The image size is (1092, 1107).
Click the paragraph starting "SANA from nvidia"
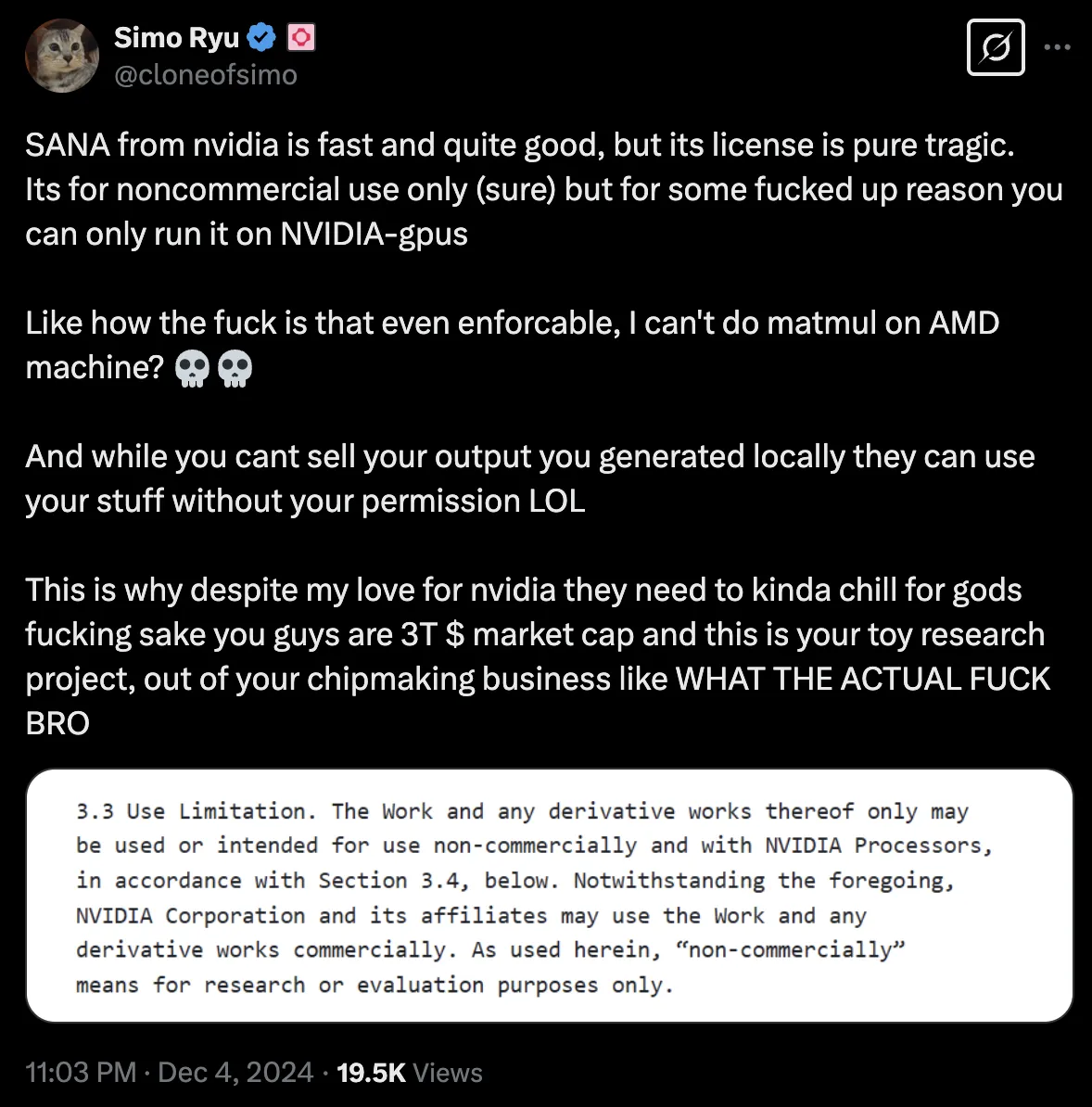click(519, 189)
